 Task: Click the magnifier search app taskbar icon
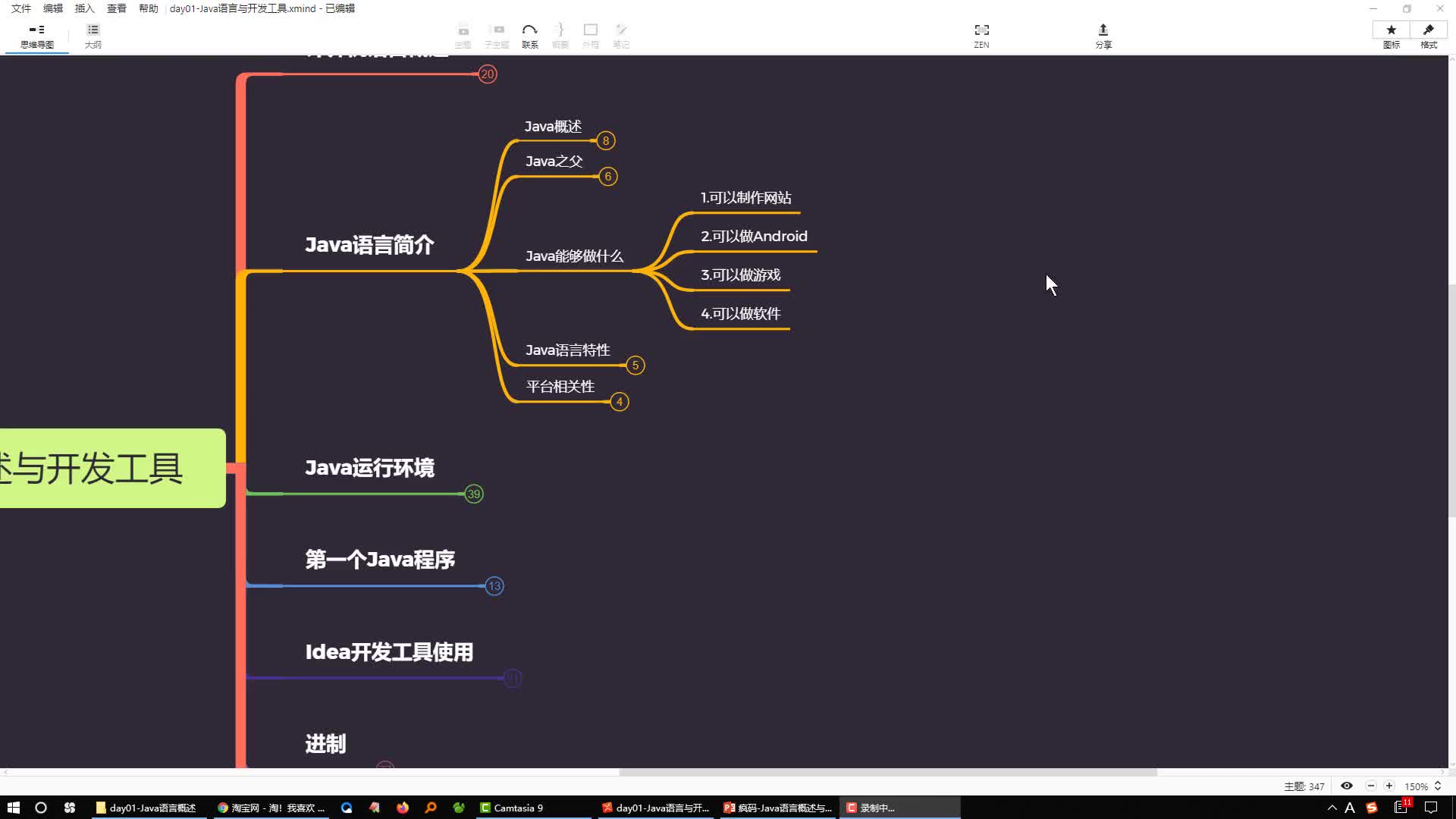coord(431,808)
